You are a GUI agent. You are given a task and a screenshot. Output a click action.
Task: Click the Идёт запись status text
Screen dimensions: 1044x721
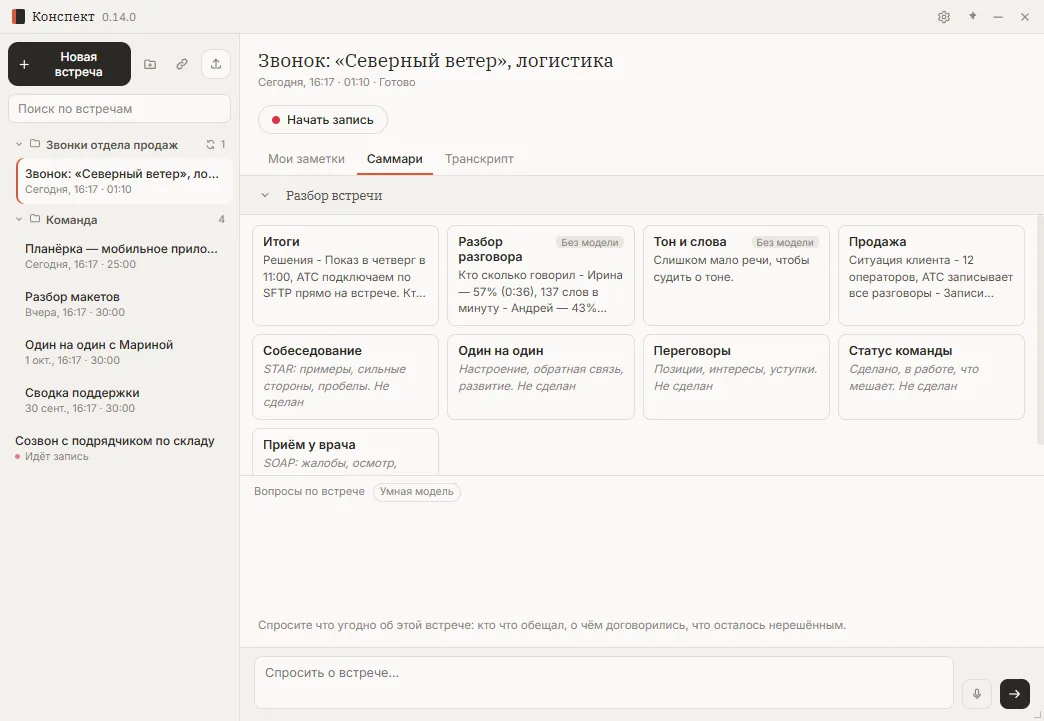[x=57, y=456]
